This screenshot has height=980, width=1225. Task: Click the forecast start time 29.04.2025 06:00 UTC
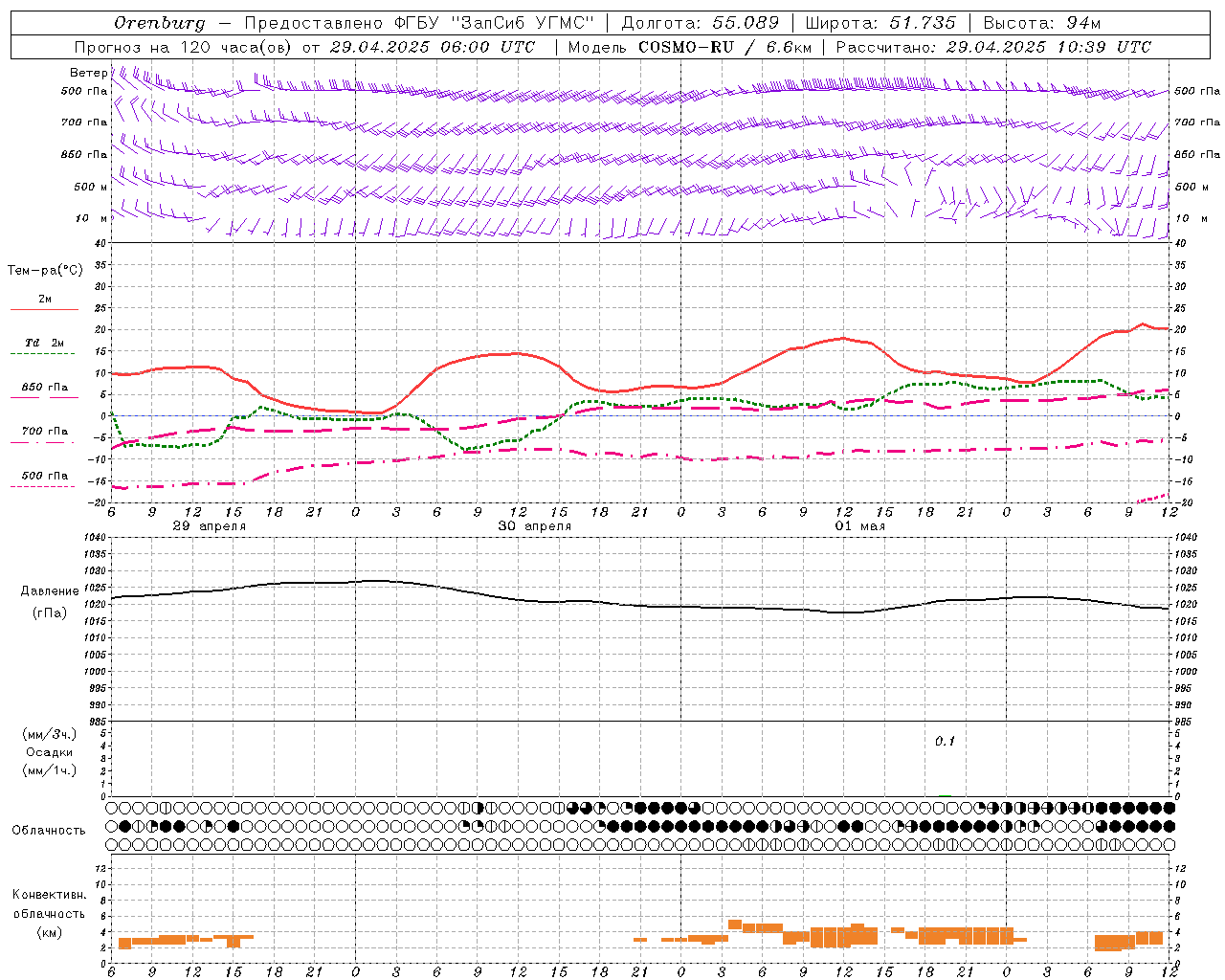pyautogui.click(x=432, y=47)
